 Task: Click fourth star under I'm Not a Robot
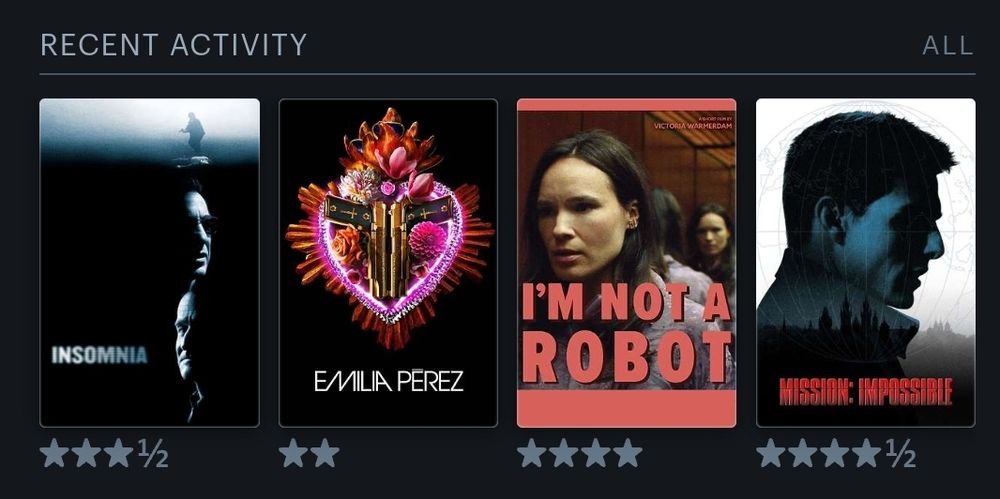(628, 452)
